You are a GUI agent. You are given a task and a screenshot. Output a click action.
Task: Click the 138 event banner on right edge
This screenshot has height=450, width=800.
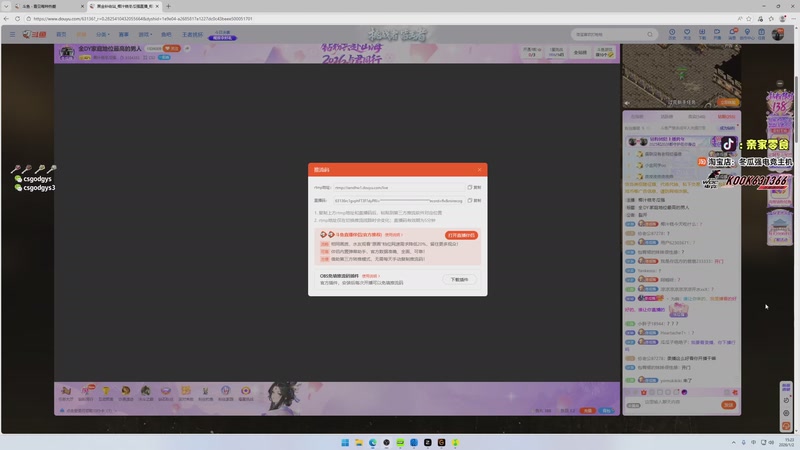[x=780, y=105]
